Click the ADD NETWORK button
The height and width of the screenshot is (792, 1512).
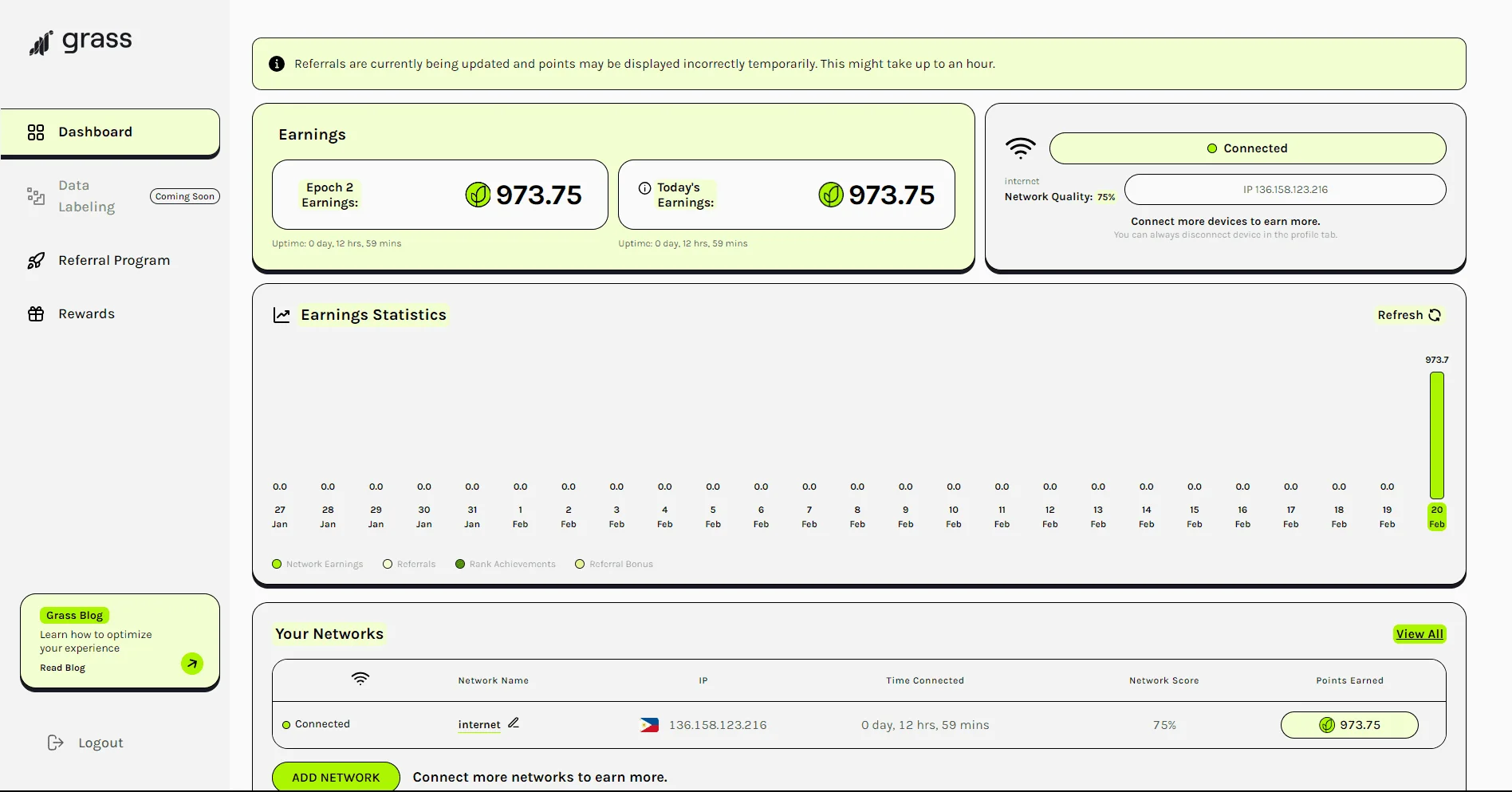click(x=336, y=777)
